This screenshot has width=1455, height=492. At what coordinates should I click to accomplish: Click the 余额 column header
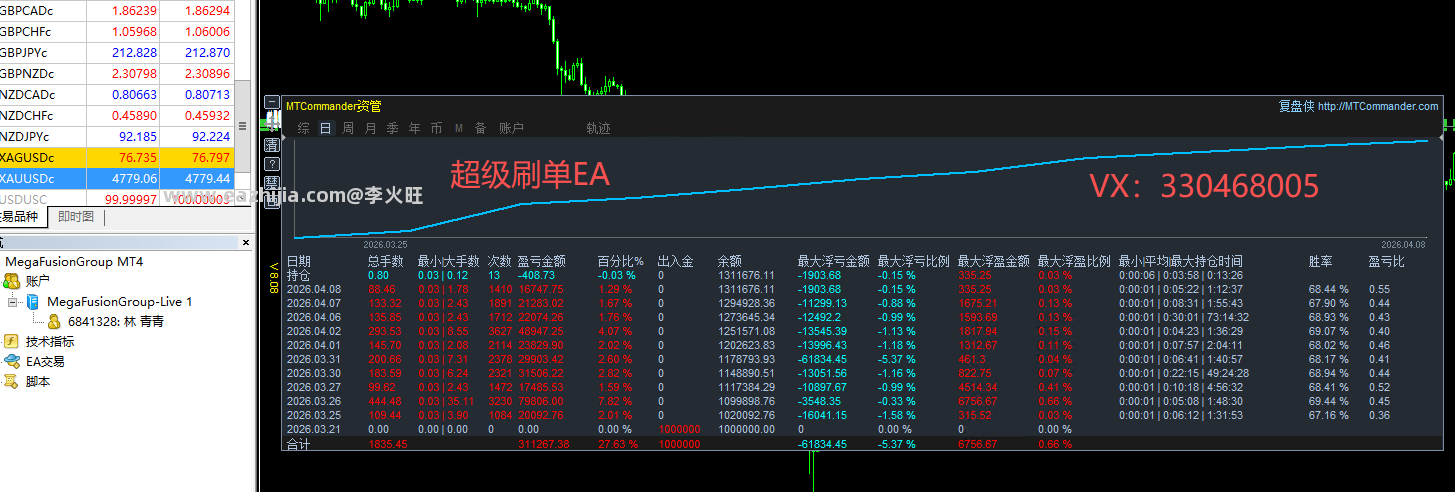[729, 261]
